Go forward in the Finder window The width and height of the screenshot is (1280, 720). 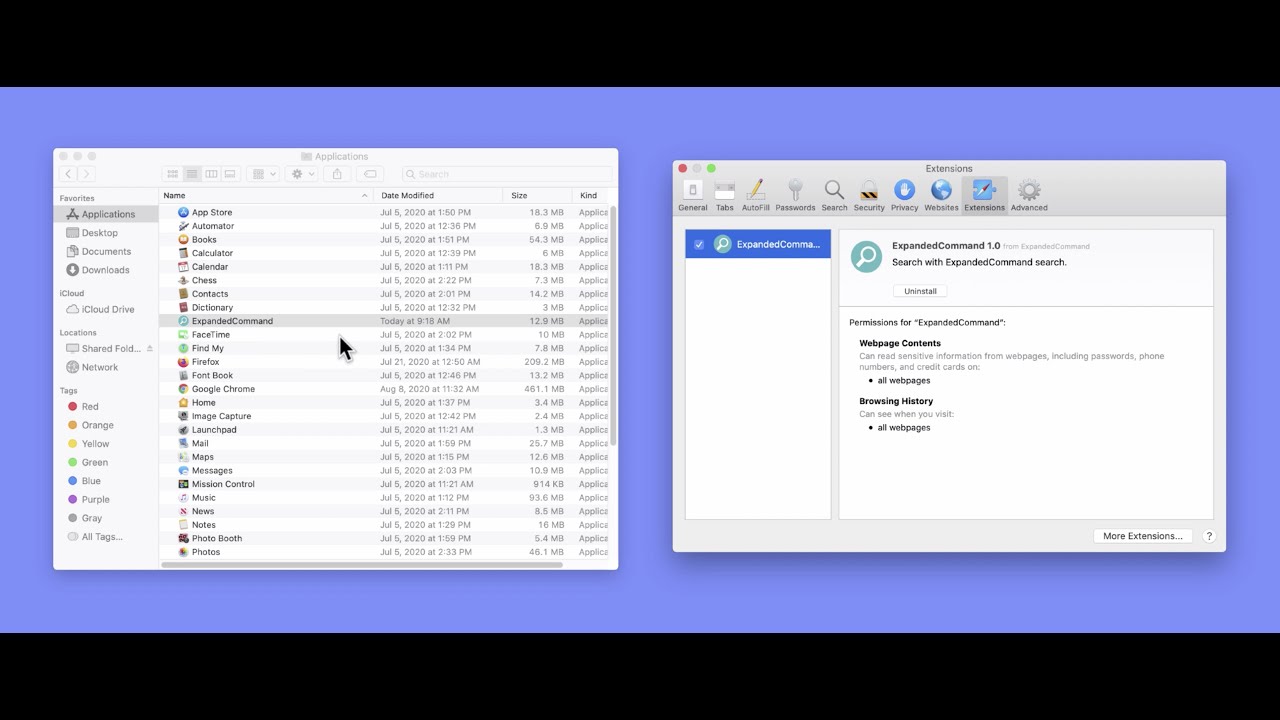(86, 174)
